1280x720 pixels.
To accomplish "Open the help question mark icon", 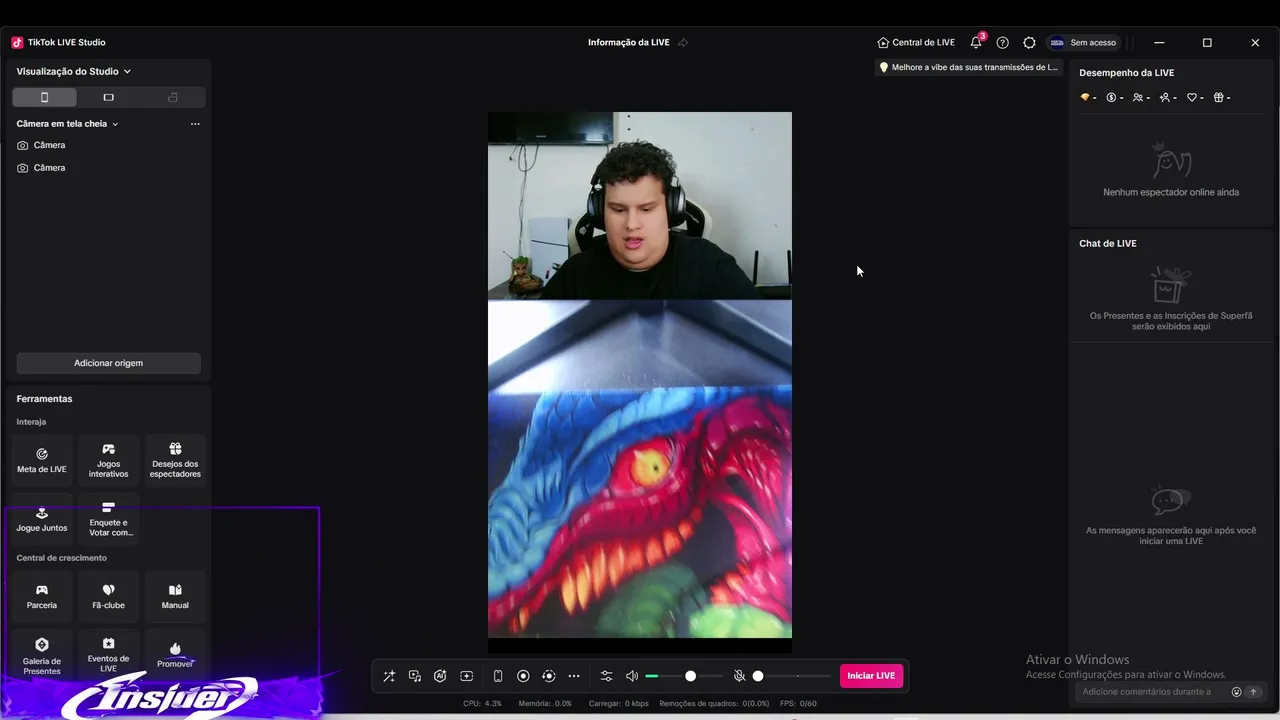I will (1003, 43).
